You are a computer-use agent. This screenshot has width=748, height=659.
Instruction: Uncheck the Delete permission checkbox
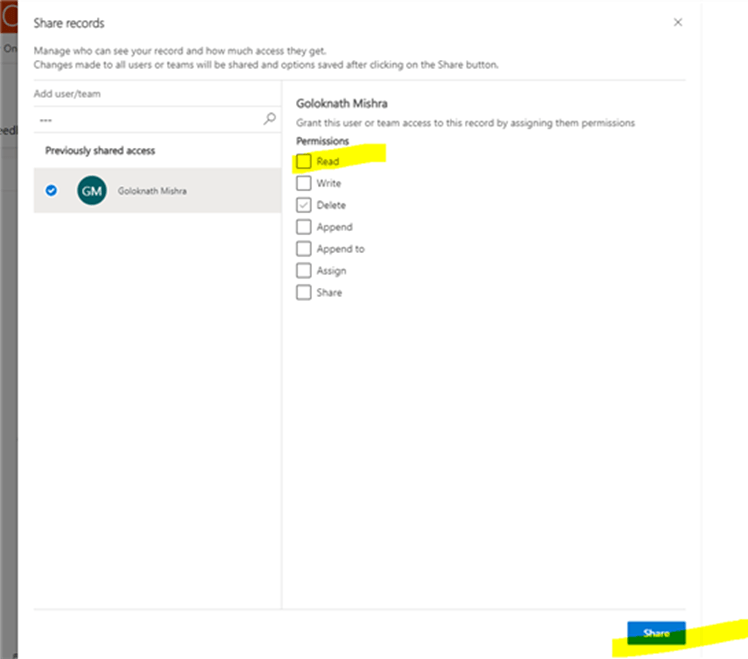tap(304, 205)
